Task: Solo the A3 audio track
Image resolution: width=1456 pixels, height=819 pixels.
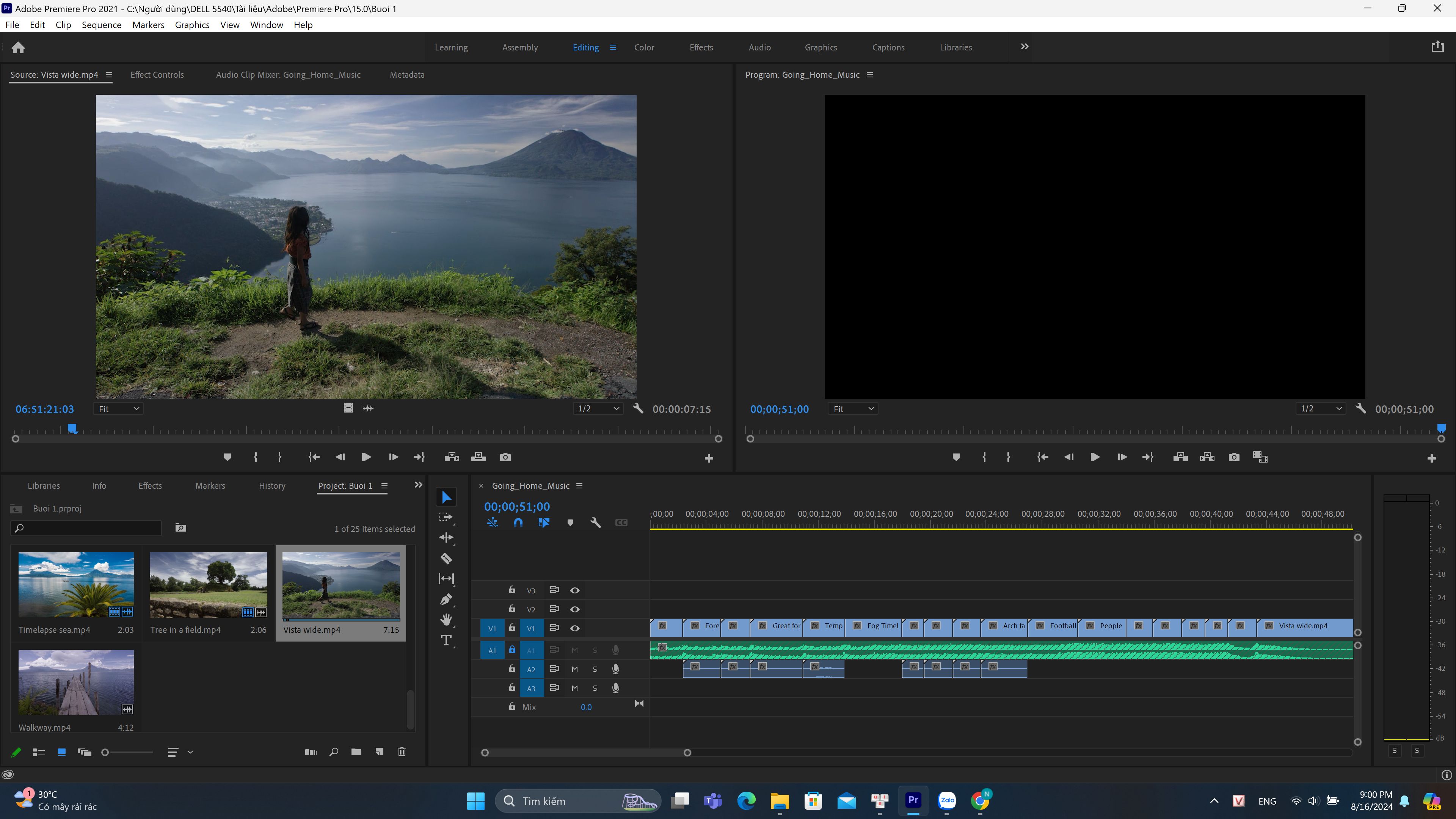Action: [x=595, y=688]
